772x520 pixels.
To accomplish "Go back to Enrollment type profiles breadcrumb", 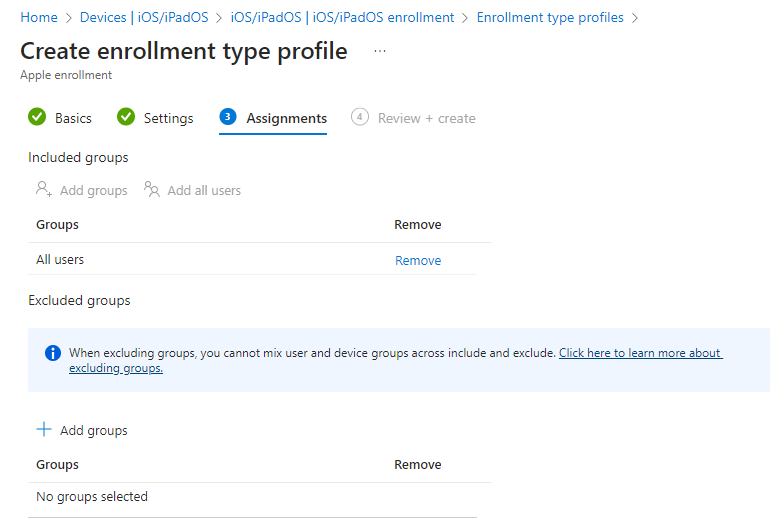I will (550, 17).
